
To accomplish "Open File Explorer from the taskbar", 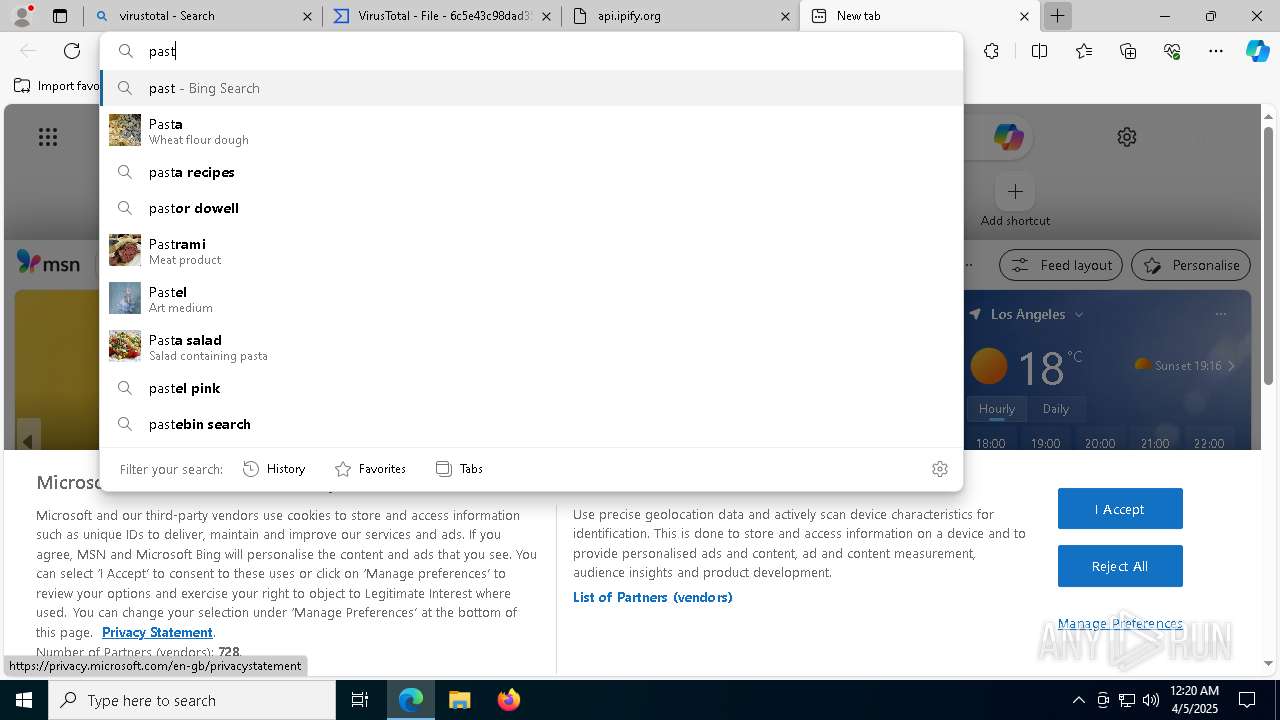I will pyautogui.click(x=459, y=700).
